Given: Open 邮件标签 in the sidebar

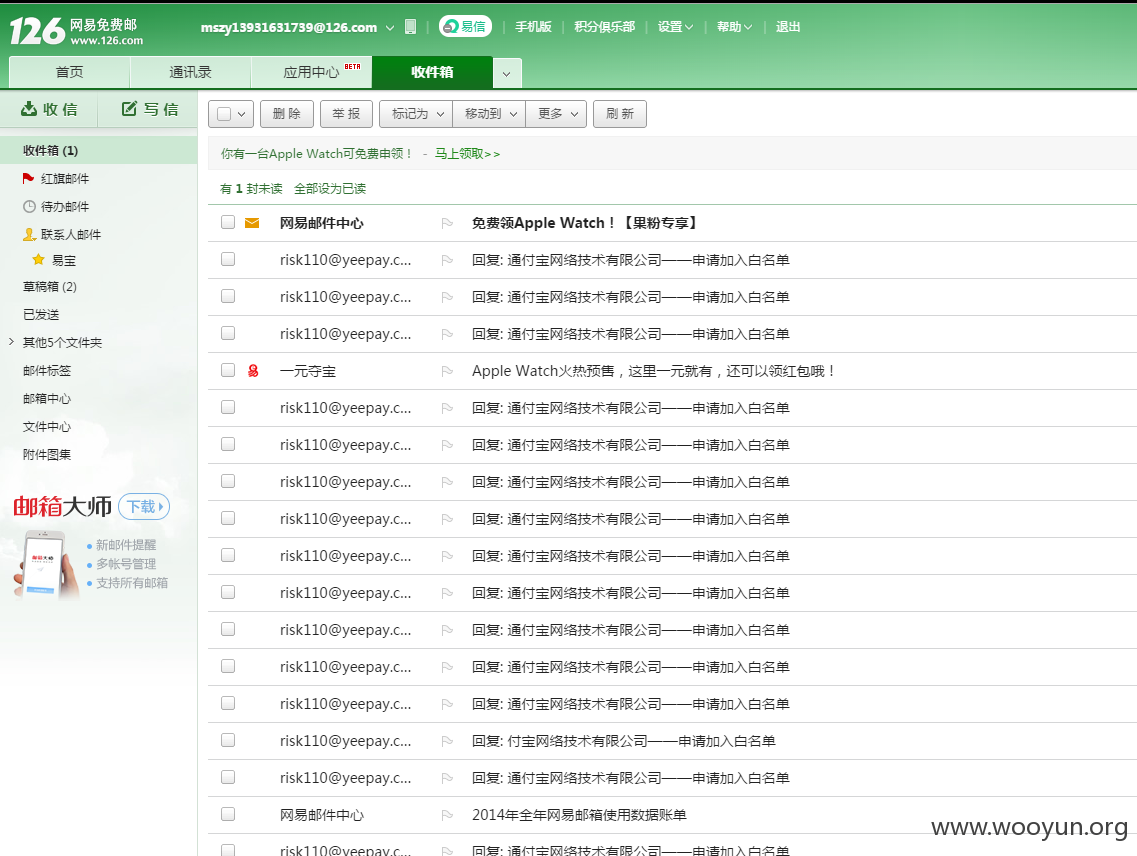Looking at the screenshot, I should coord(46,371).
